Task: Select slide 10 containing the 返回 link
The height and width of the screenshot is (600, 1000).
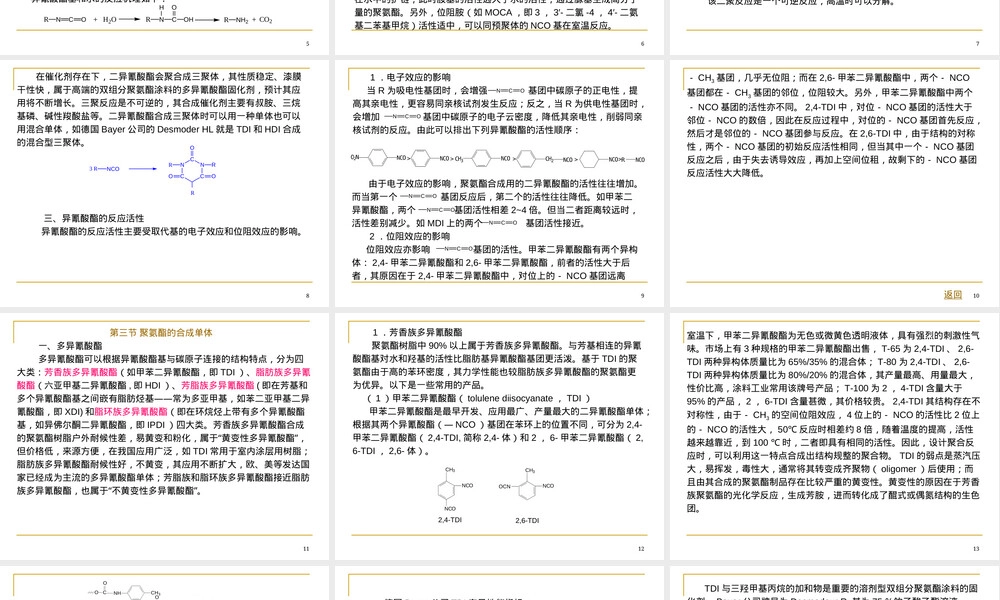Action: (834, 184)
